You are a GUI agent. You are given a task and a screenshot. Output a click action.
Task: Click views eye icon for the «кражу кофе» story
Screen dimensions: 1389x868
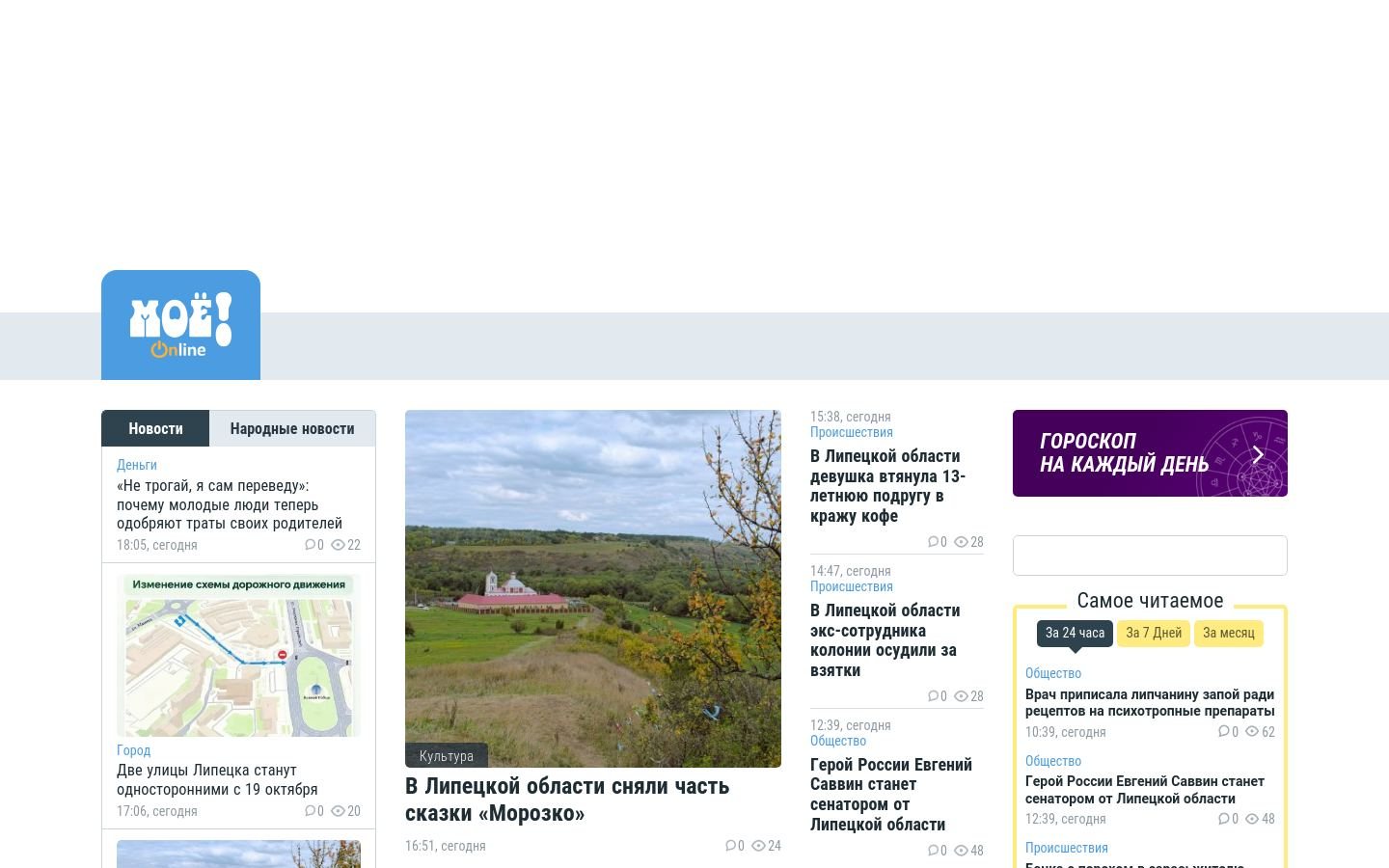coord(961,542)
